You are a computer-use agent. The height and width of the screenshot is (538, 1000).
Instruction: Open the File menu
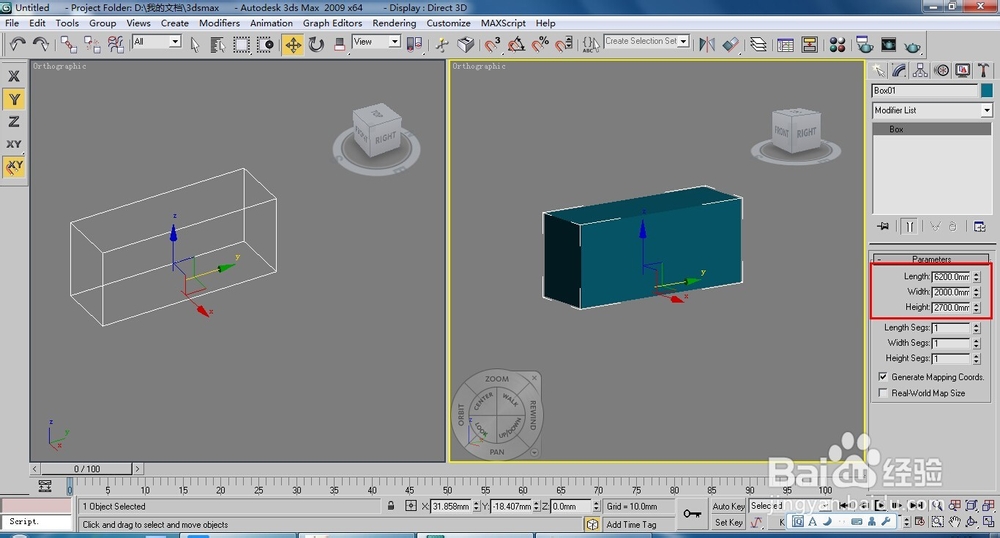coord(12,23)
